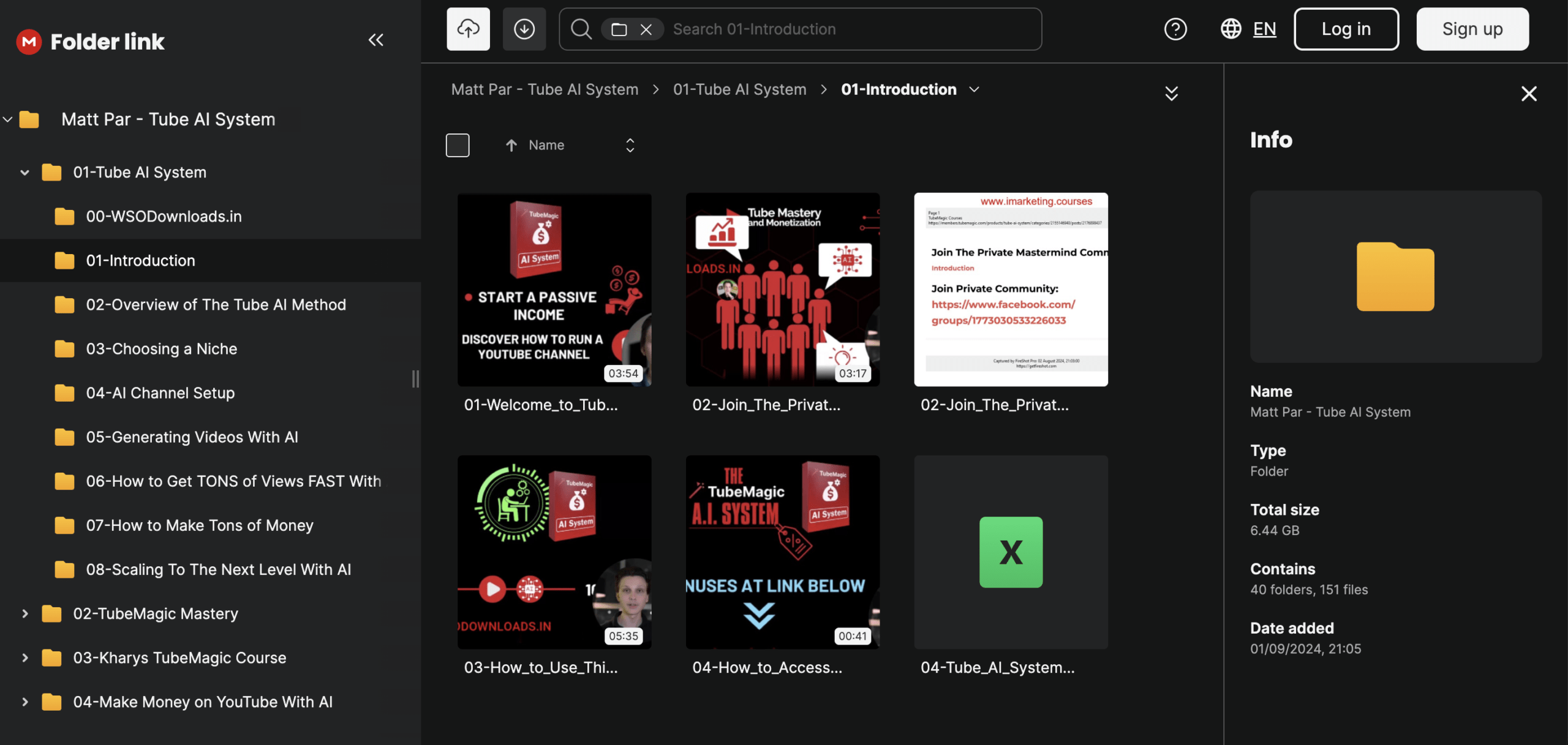Click the double chevron expand icon
The width and height of the screenshot is (1568, 745).
click(1171, 93)
